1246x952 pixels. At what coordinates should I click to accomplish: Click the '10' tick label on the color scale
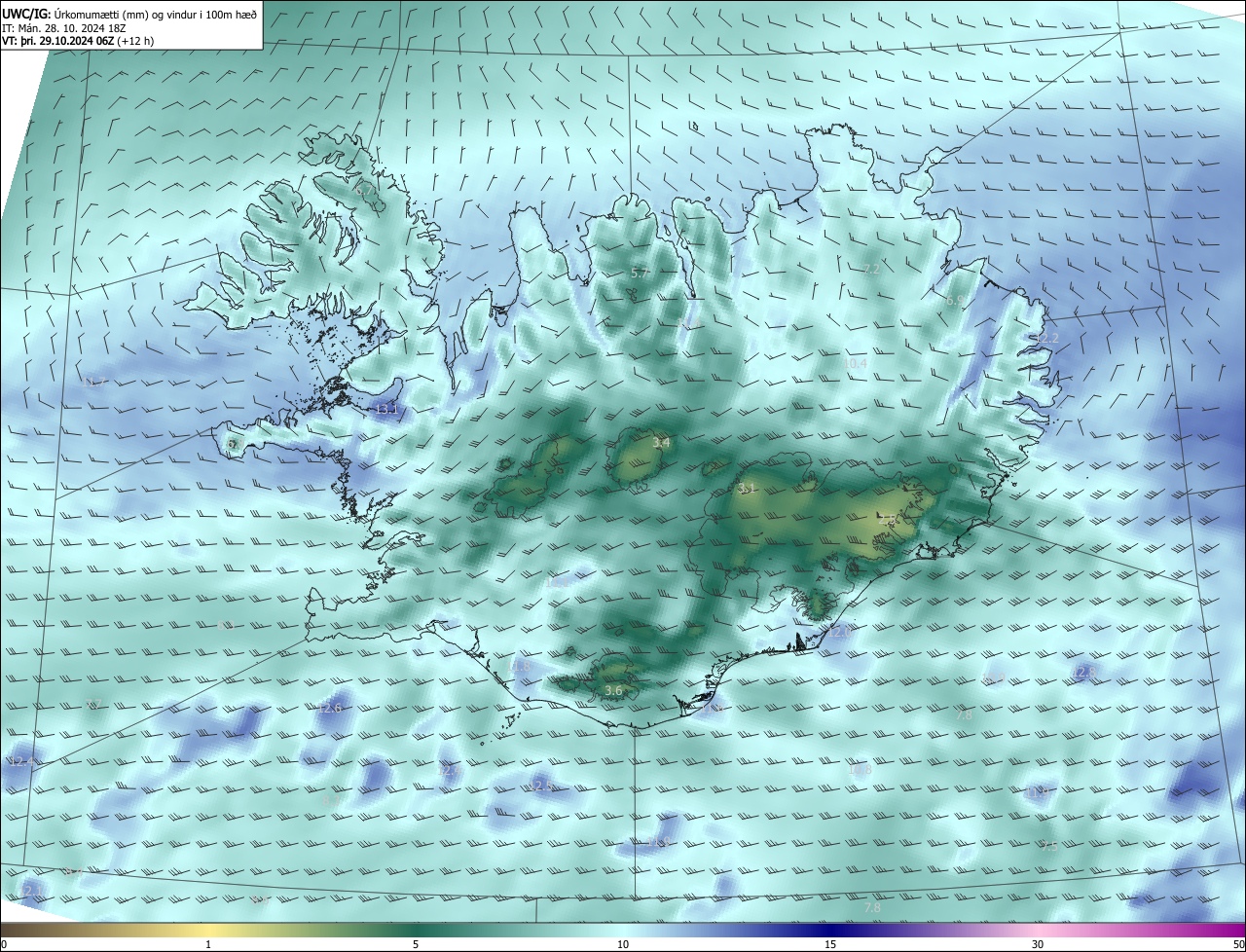coord(623,944)
